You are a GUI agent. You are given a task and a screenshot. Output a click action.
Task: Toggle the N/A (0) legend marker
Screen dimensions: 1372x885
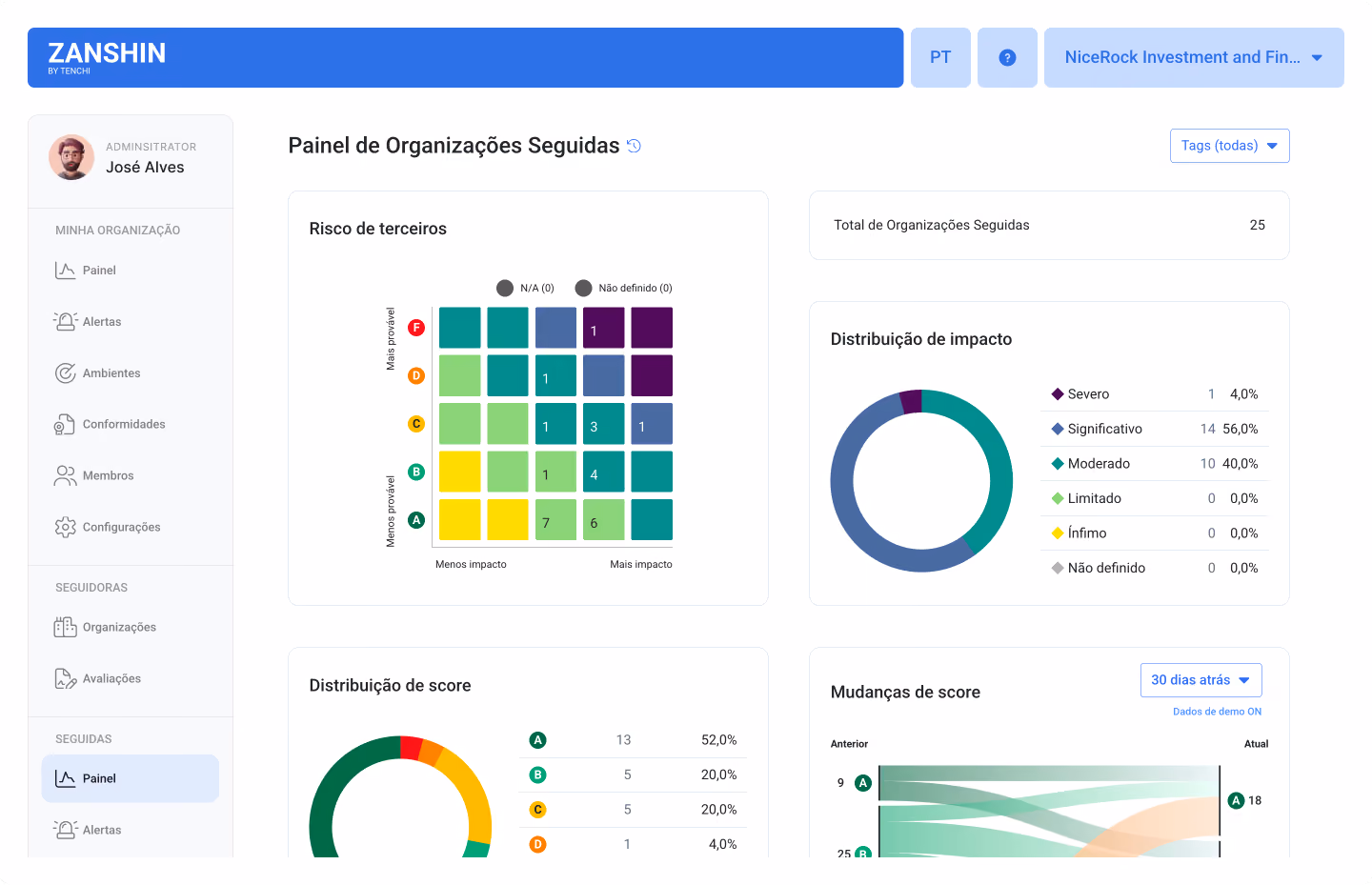point(505,289)
